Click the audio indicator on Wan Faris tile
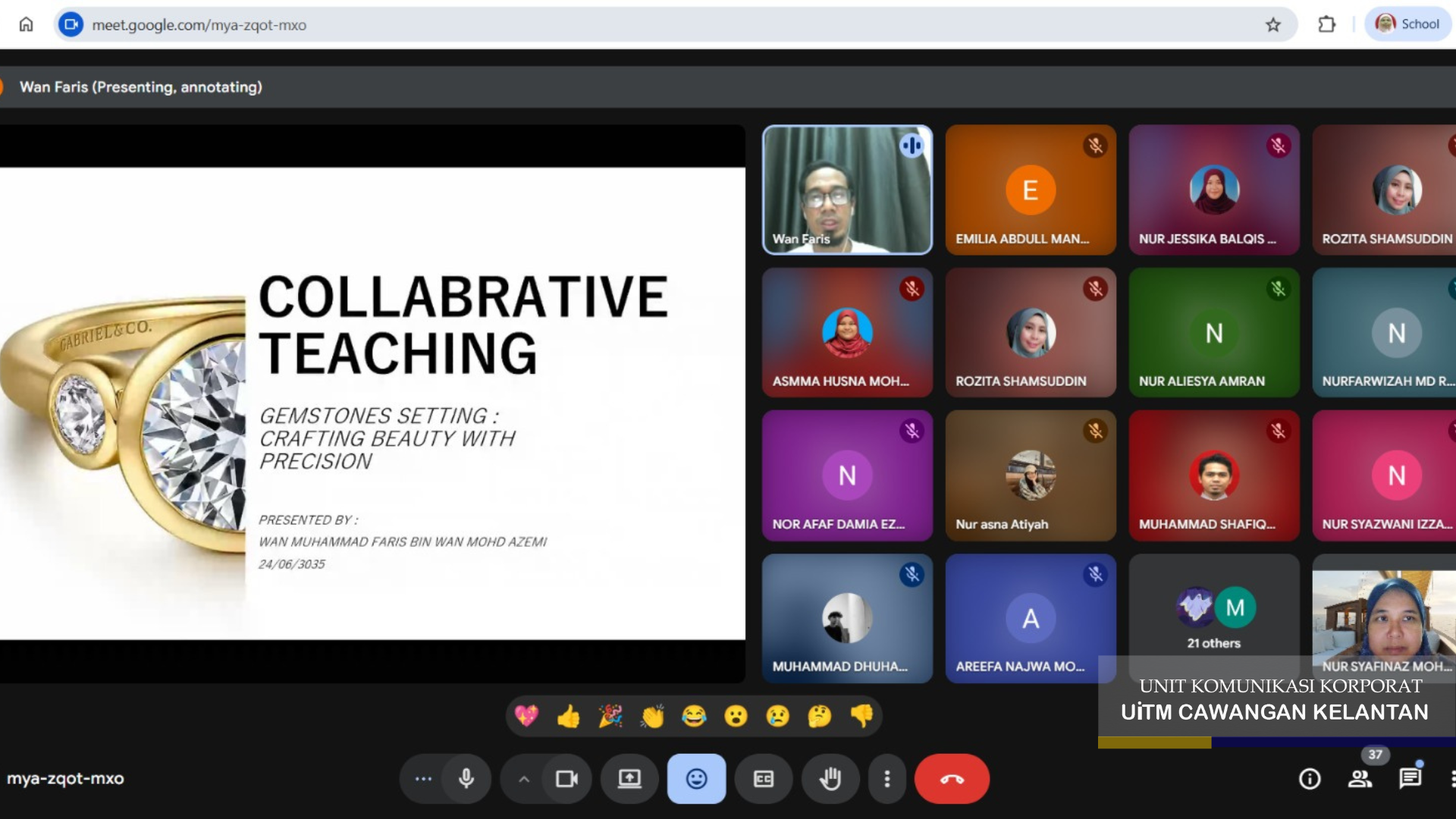Viewport: 1456px width, 819px height. 912,146
